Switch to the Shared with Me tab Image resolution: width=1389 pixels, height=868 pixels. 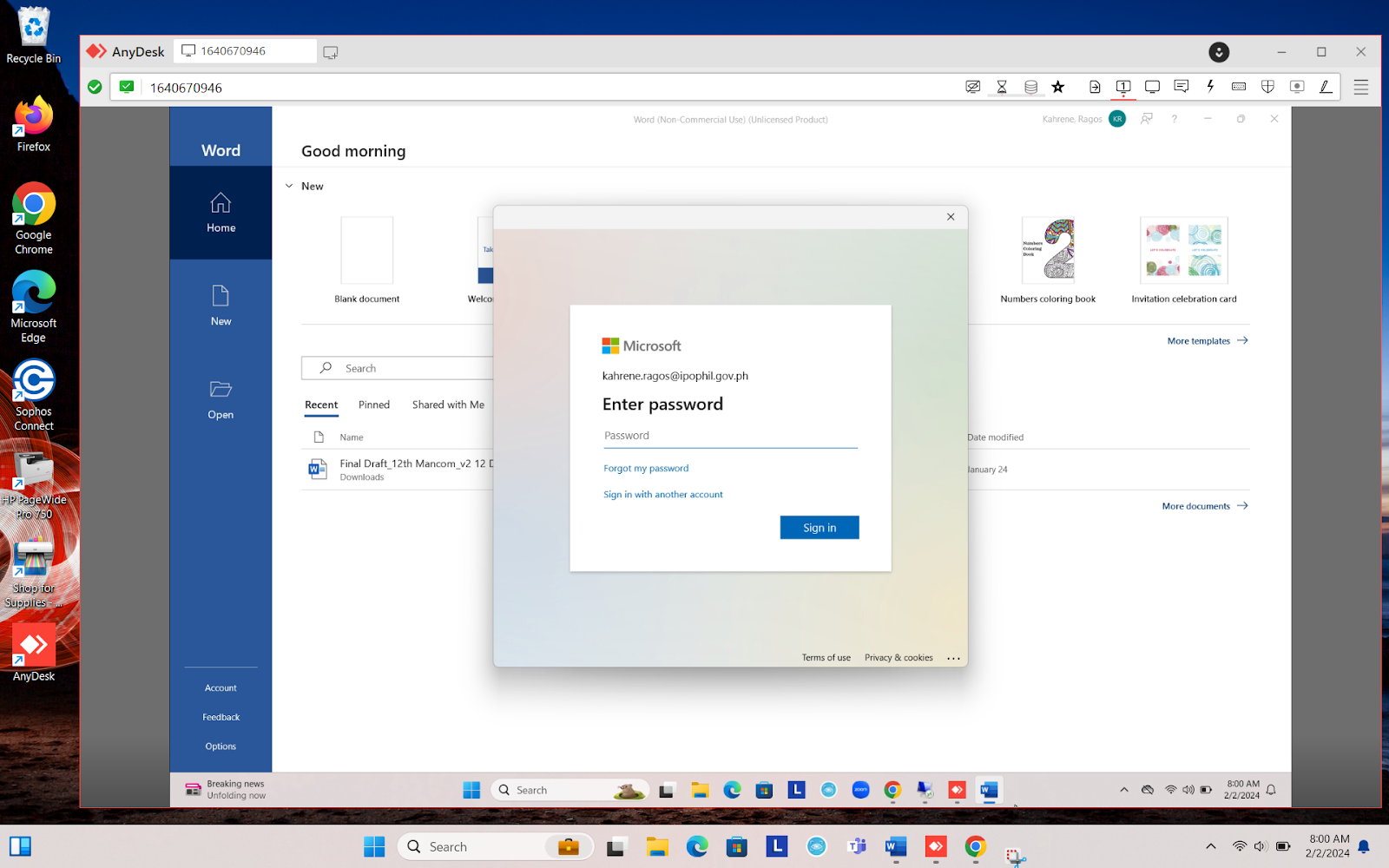coord(448,405)
